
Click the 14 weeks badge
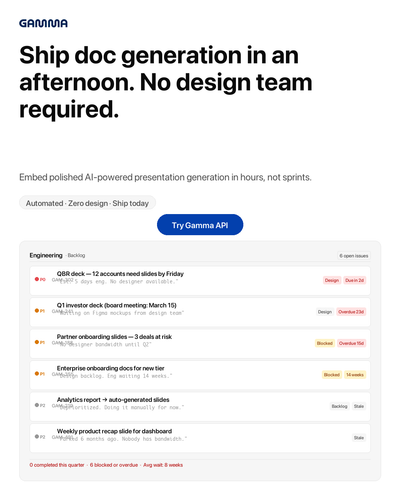point(355,375)
